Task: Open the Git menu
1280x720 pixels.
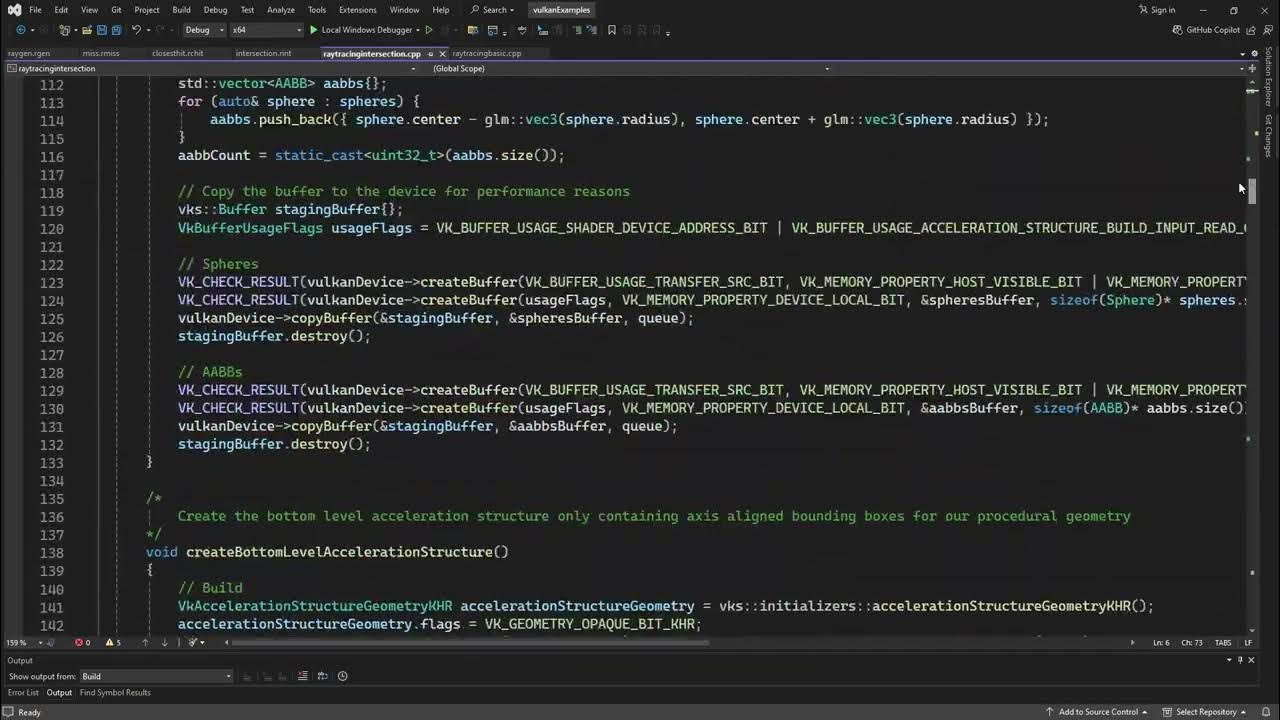Action: (116, 10)
